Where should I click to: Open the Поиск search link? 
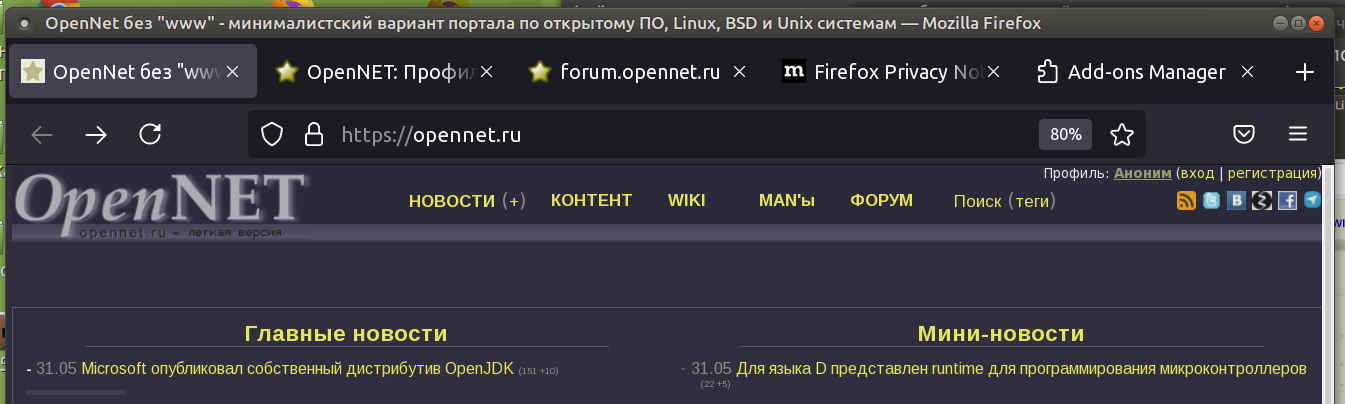977,201
